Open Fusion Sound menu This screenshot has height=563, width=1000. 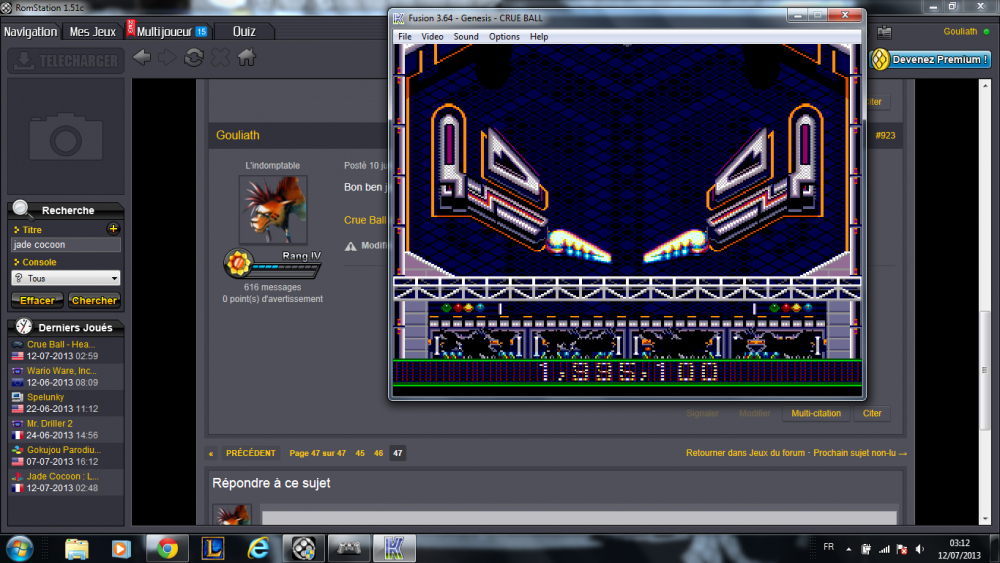tap(466, 36)
